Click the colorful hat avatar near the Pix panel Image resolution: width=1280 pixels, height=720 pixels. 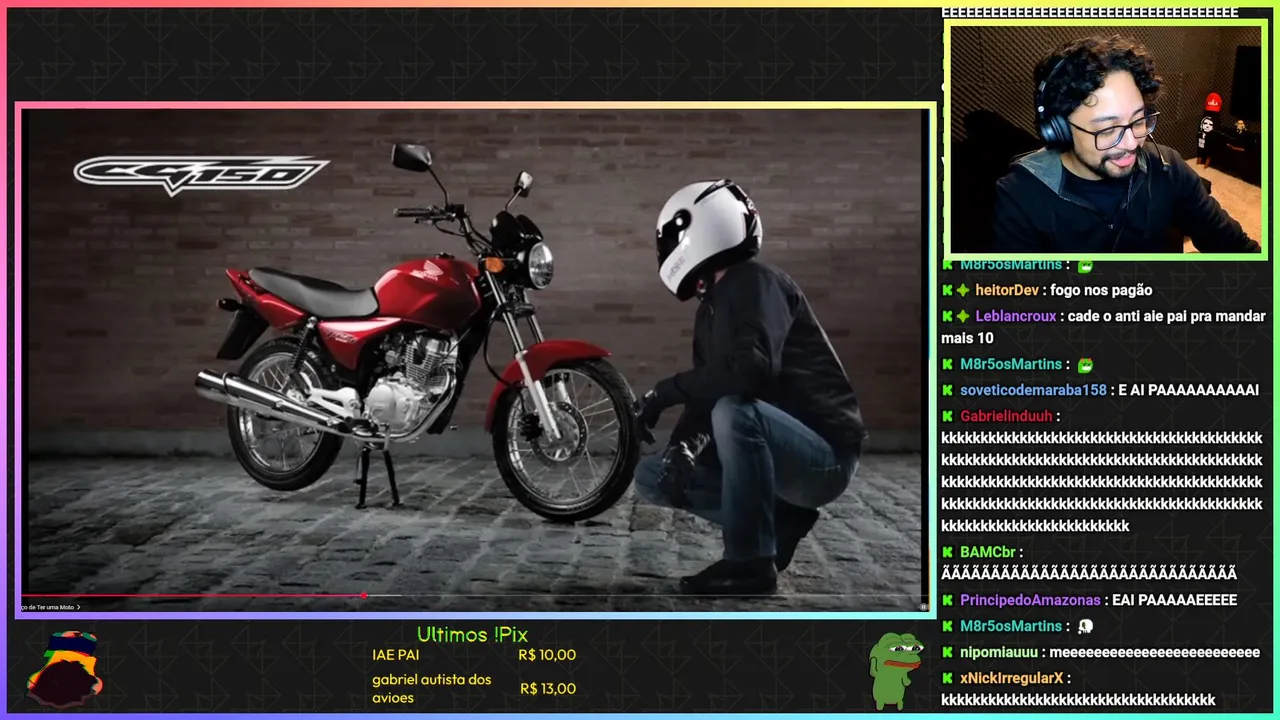click(64, 668)
